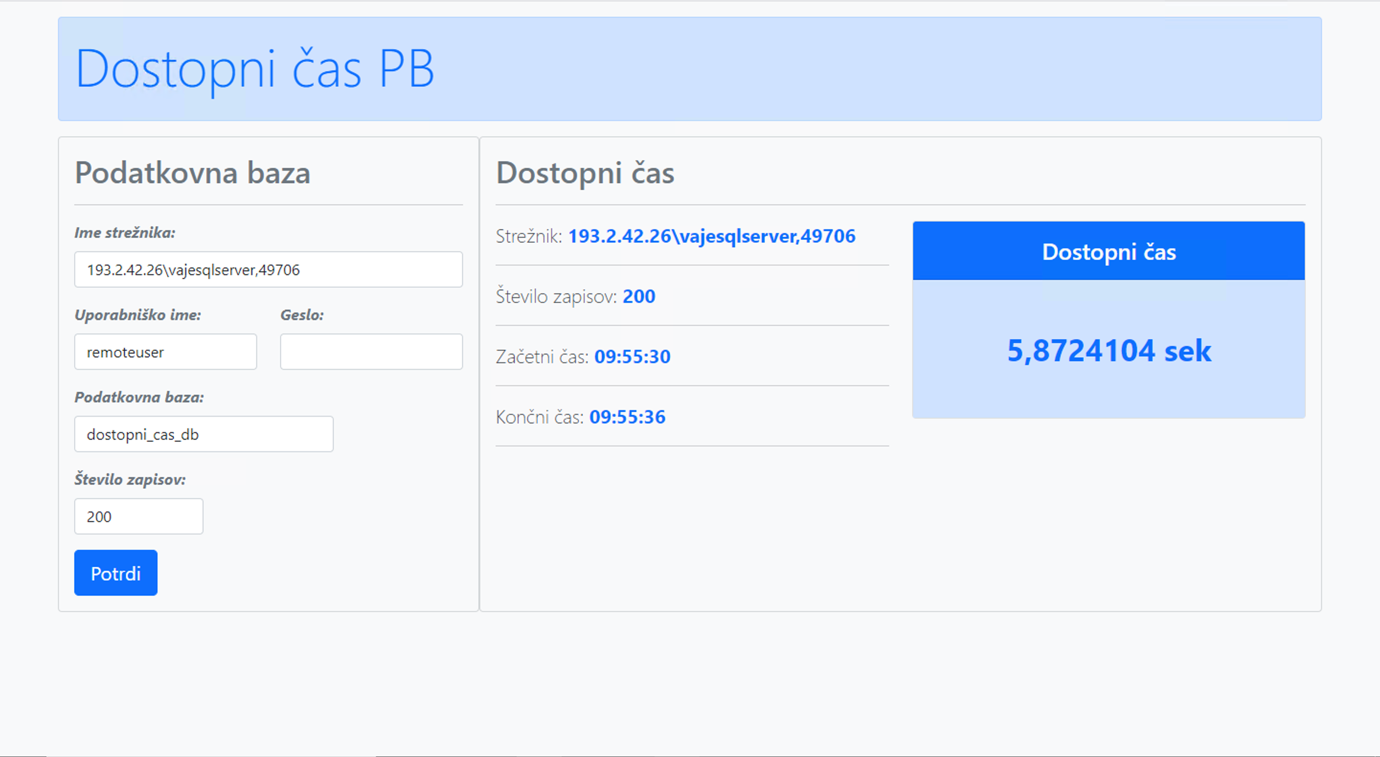Click the Ime strežnika label
Screen dimensions: 1380x757
click(125, 232)
